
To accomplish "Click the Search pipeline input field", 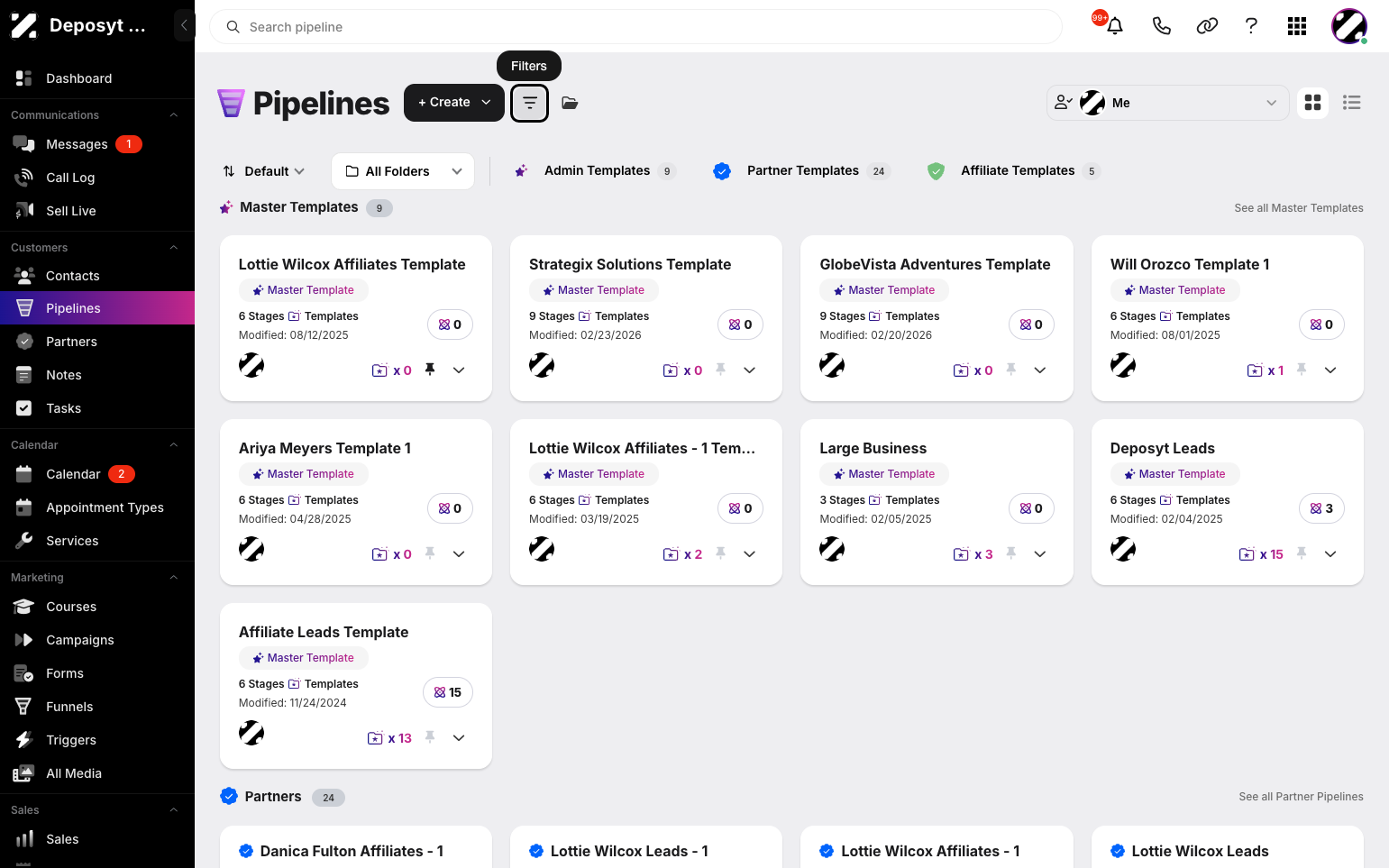I will pyautogui.click(x=635, y=27).
